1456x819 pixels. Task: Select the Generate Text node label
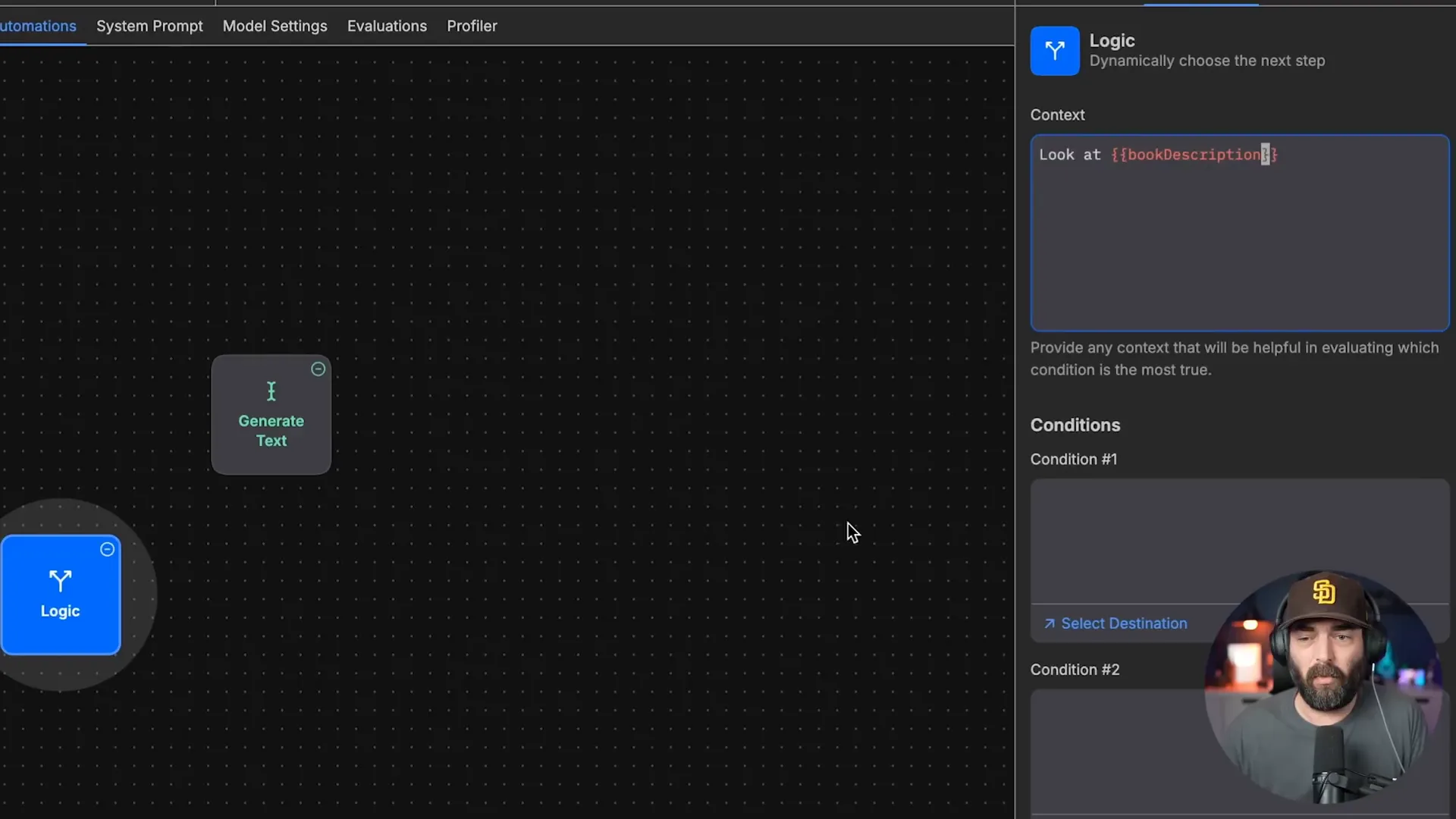271,431
